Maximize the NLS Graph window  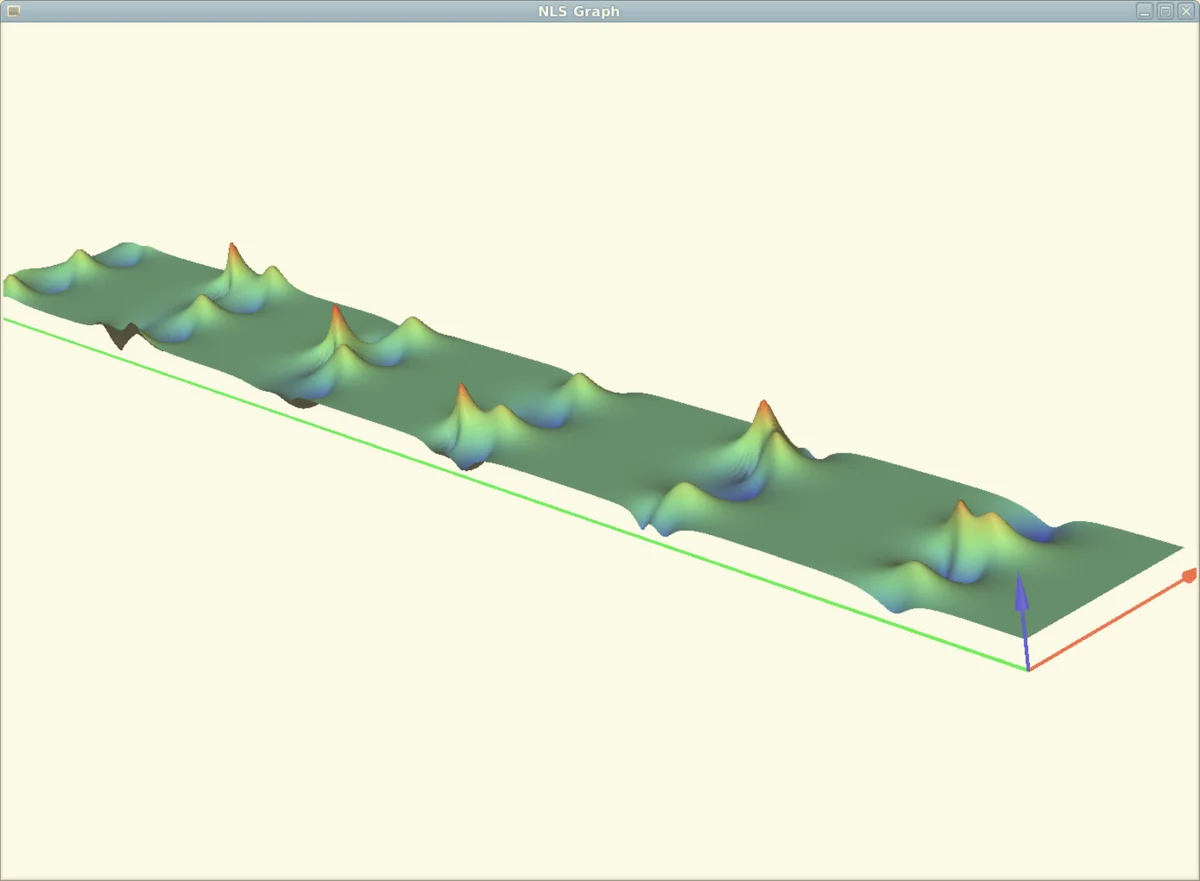coord(1165,11)
